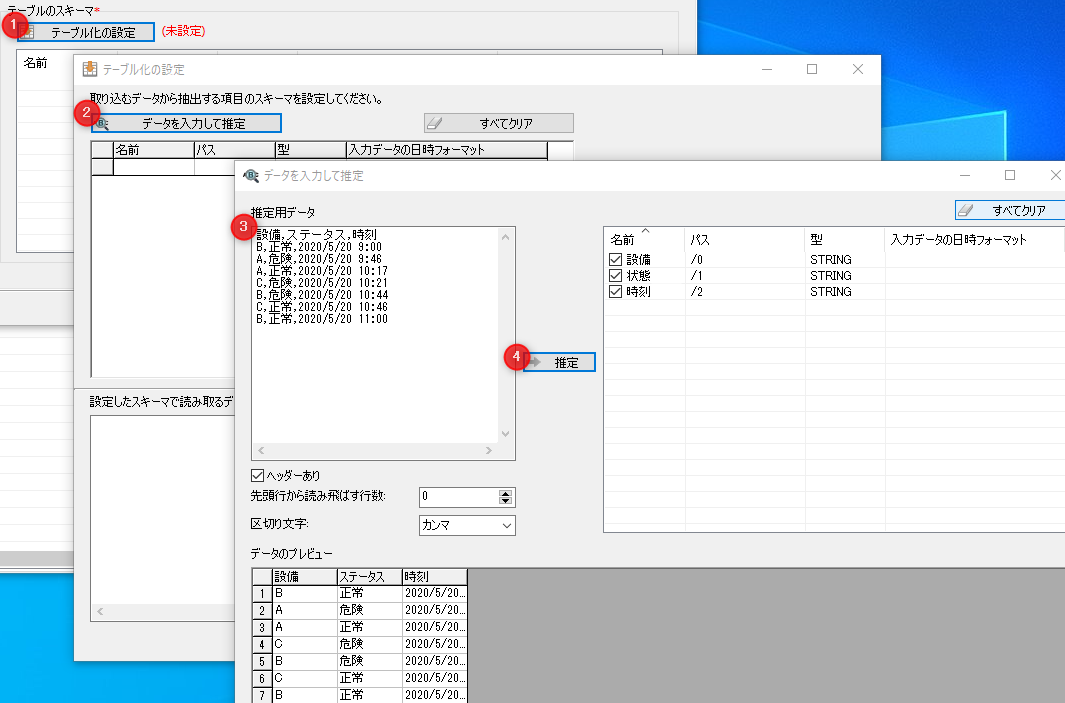Click パス column header in テーブル化の設定 grid

pyautogui.click(x=234, y=149)
